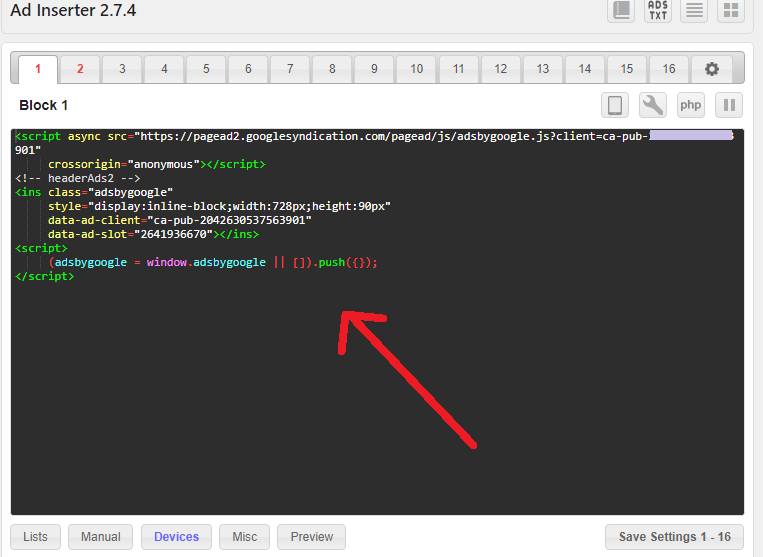Open the Lists settings

pos(36,537)
